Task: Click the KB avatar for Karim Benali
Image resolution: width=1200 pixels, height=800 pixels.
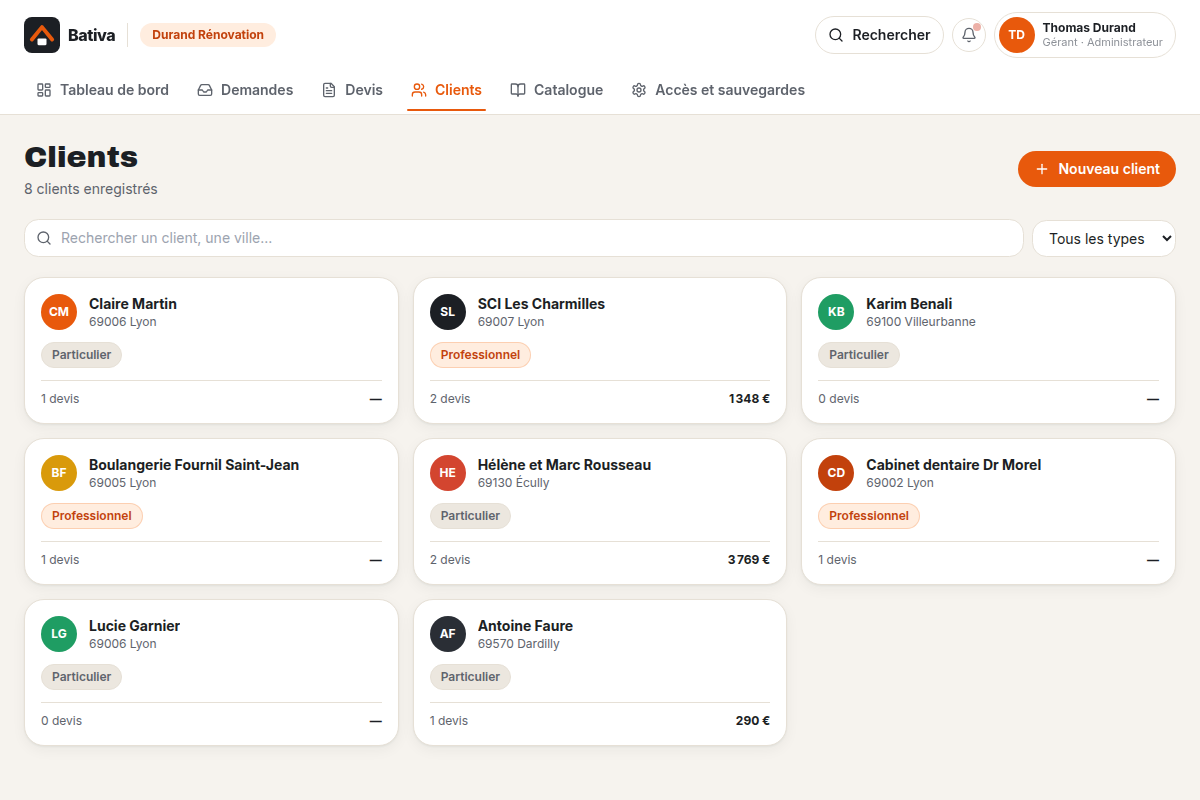Action: pyautogui.click(x=836, y=312)
